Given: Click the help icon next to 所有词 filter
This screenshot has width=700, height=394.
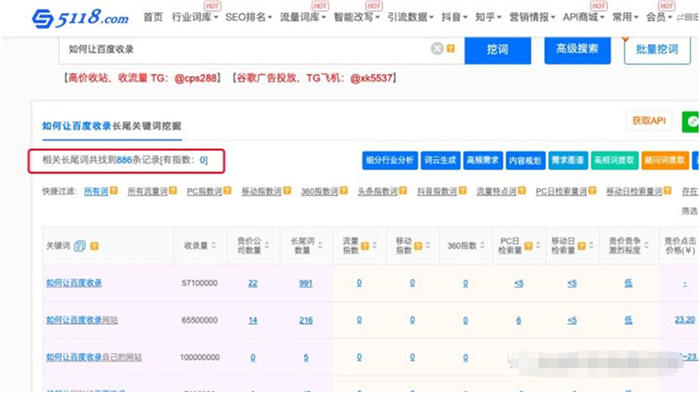Looking at the screenshot, I should pyautogui.click(x=114, y=191).
